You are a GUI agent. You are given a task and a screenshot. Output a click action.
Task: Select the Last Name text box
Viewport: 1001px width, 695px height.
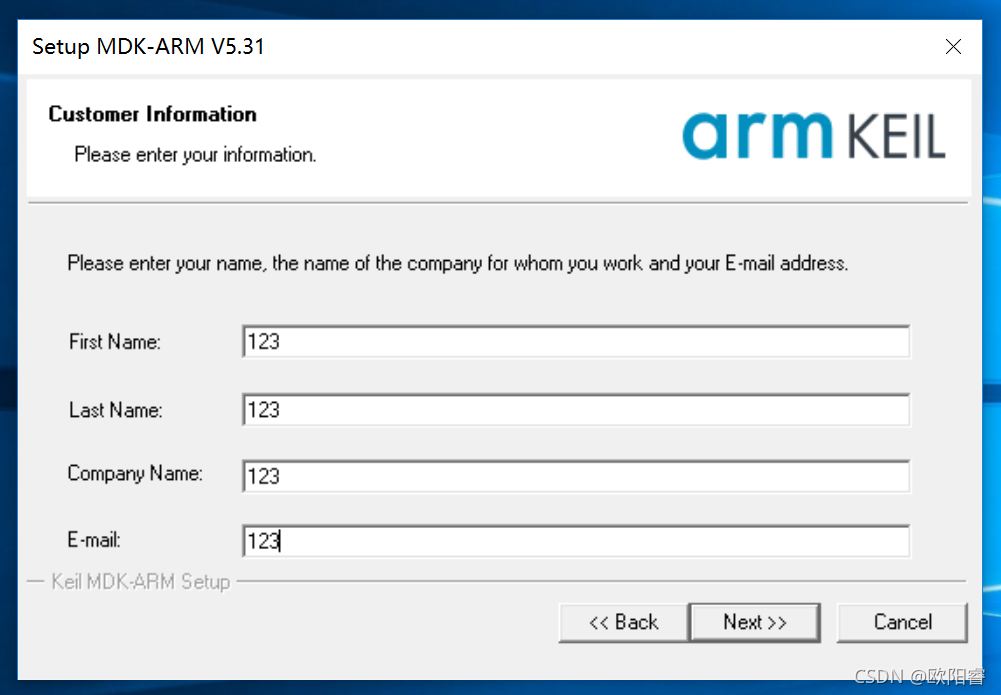point(576,410)
